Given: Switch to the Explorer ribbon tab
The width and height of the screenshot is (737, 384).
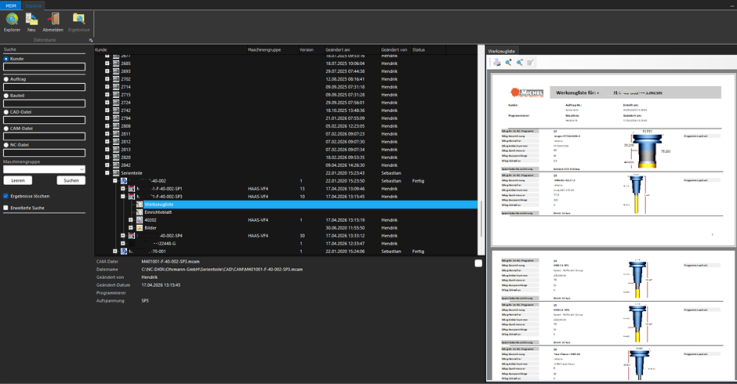Looking at the screenshot, I should pos(33,6).
